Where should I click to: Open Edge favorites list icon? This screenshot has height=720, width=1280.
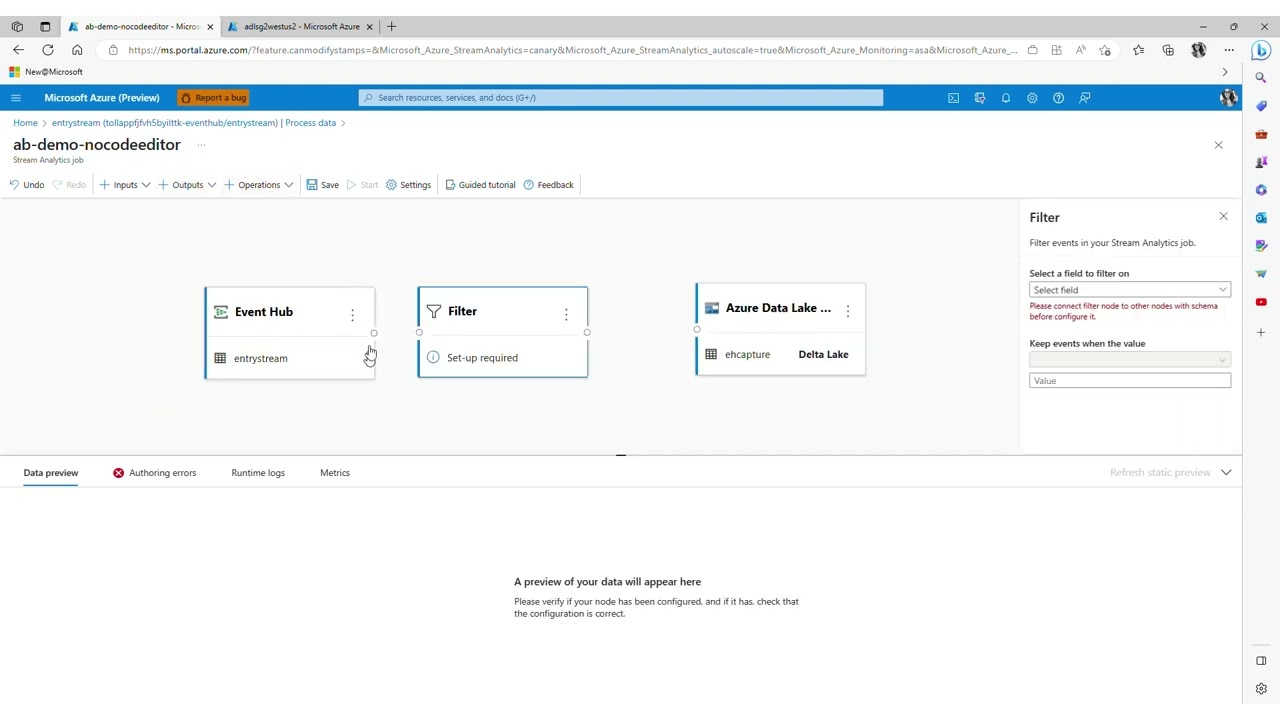pyautogui.click(x=1138, y=50)
